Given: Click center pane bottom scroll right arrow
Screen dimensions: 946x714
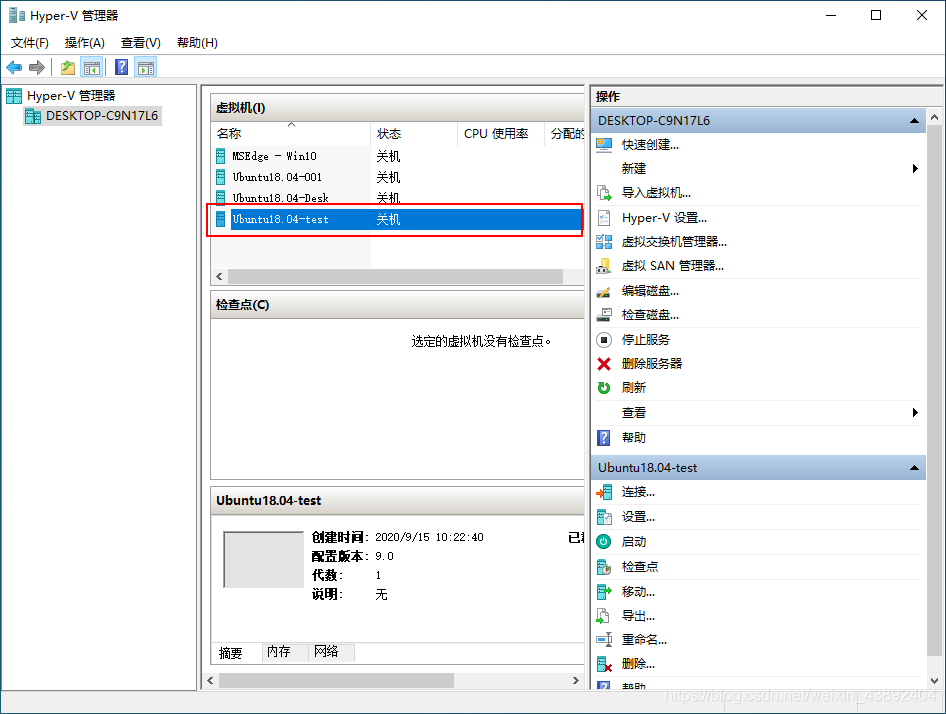Looking at the screenshot, I should click(576, 681).
